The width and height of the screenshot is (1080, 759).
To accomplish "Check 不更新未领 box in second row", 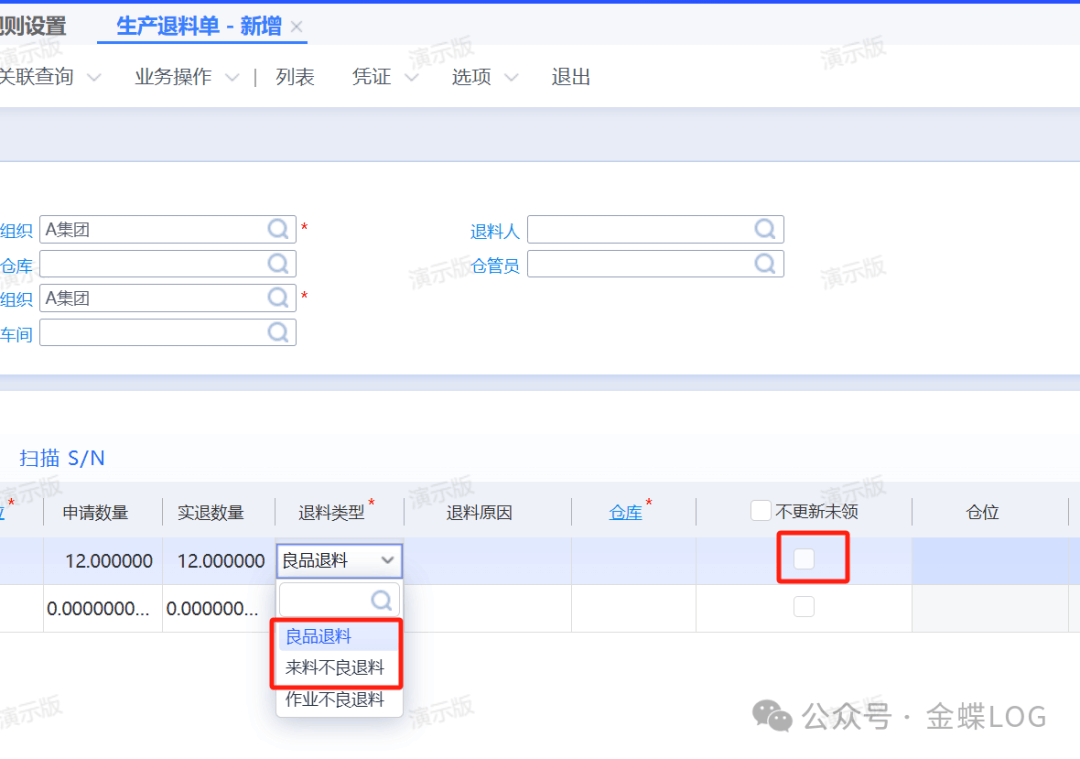I will coord(804,606).
